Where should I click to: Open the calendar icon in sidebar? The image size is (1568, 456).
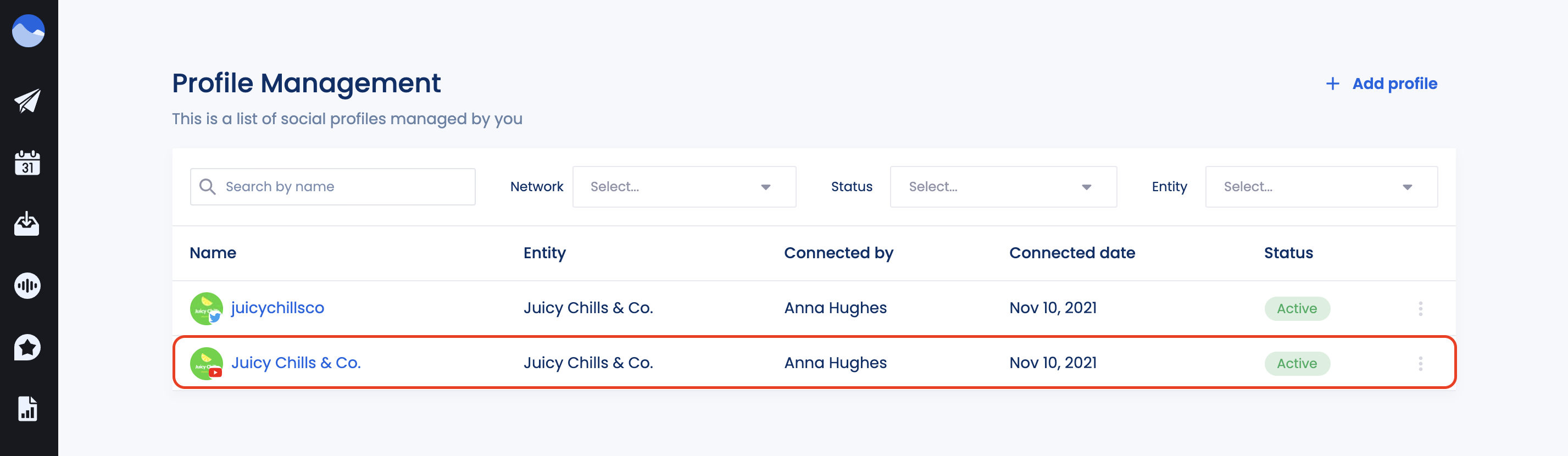pos(27,163)
